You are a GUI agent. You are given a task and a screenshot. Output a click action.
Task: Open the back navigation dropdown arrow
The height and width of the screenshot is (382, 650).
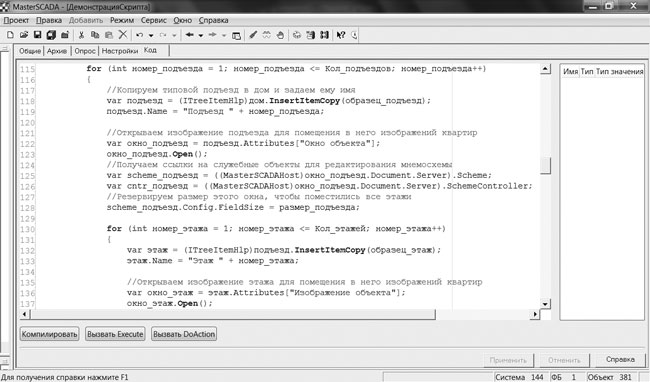coord(201,36)
